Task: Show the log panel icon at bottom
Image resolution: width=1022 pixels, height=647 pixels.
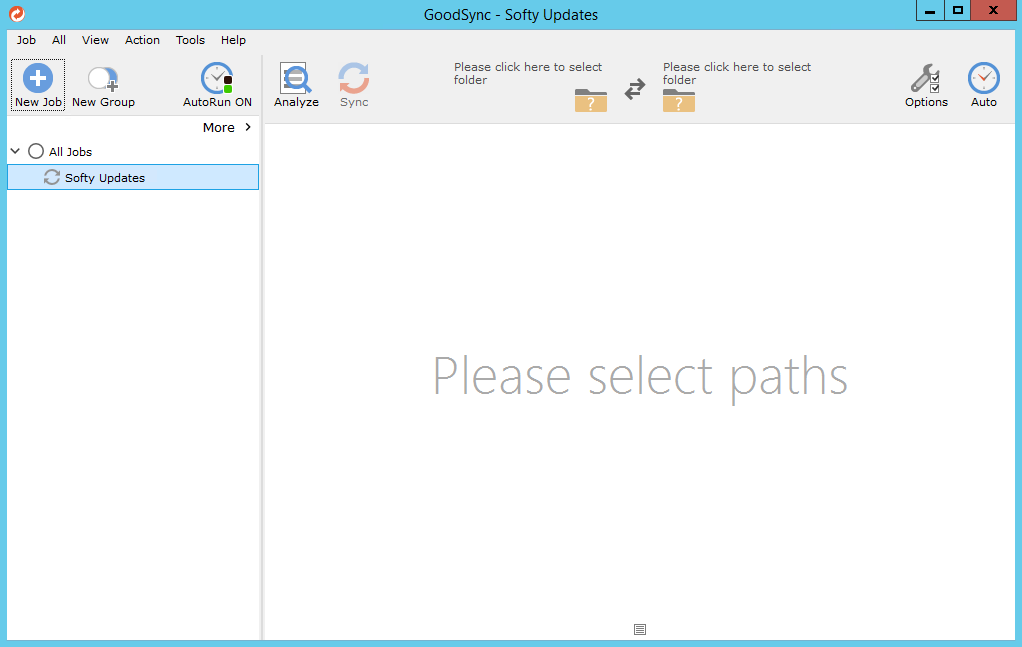Action: pos(640,629)
